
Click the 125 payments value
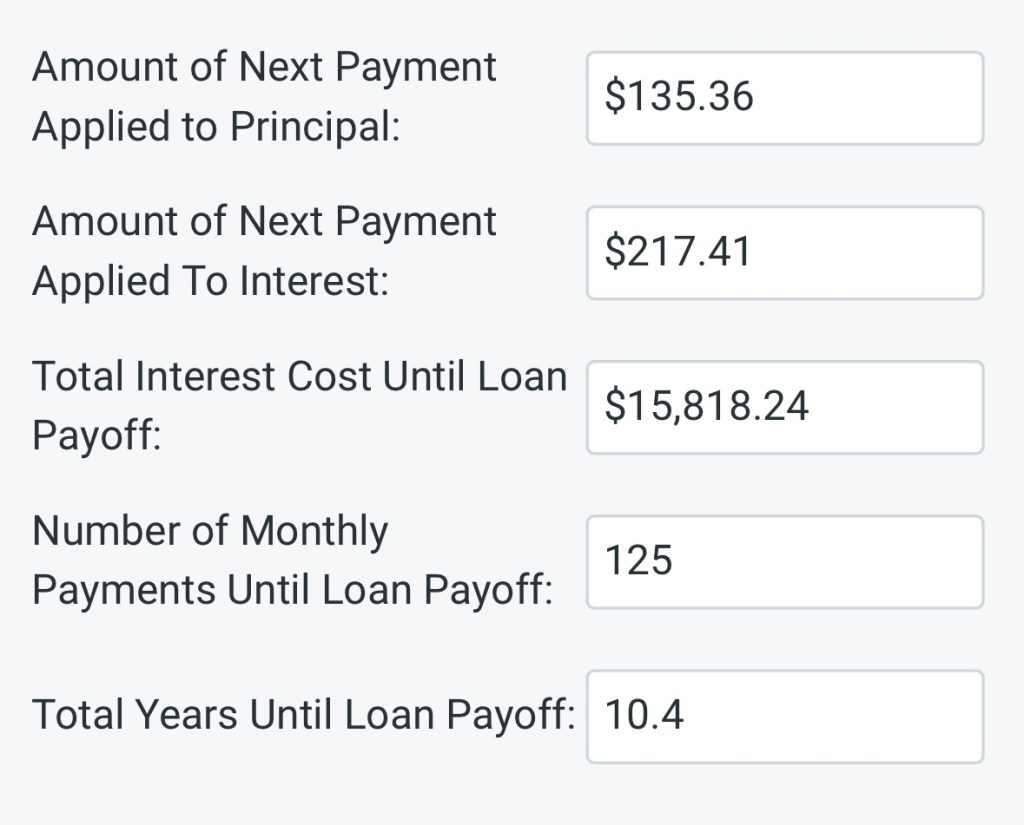pyautogui.click(x=639, y=561)
